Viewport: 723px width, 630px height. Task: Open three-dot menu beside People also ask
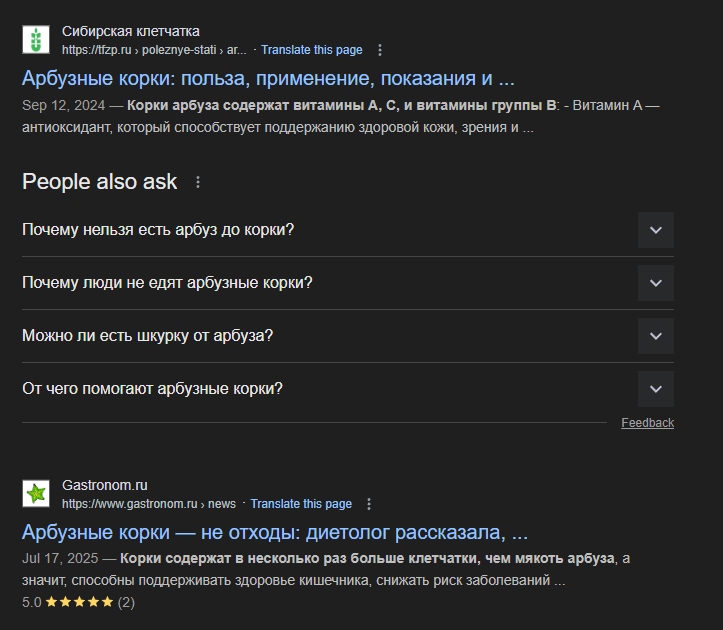[x=198, y=182]
